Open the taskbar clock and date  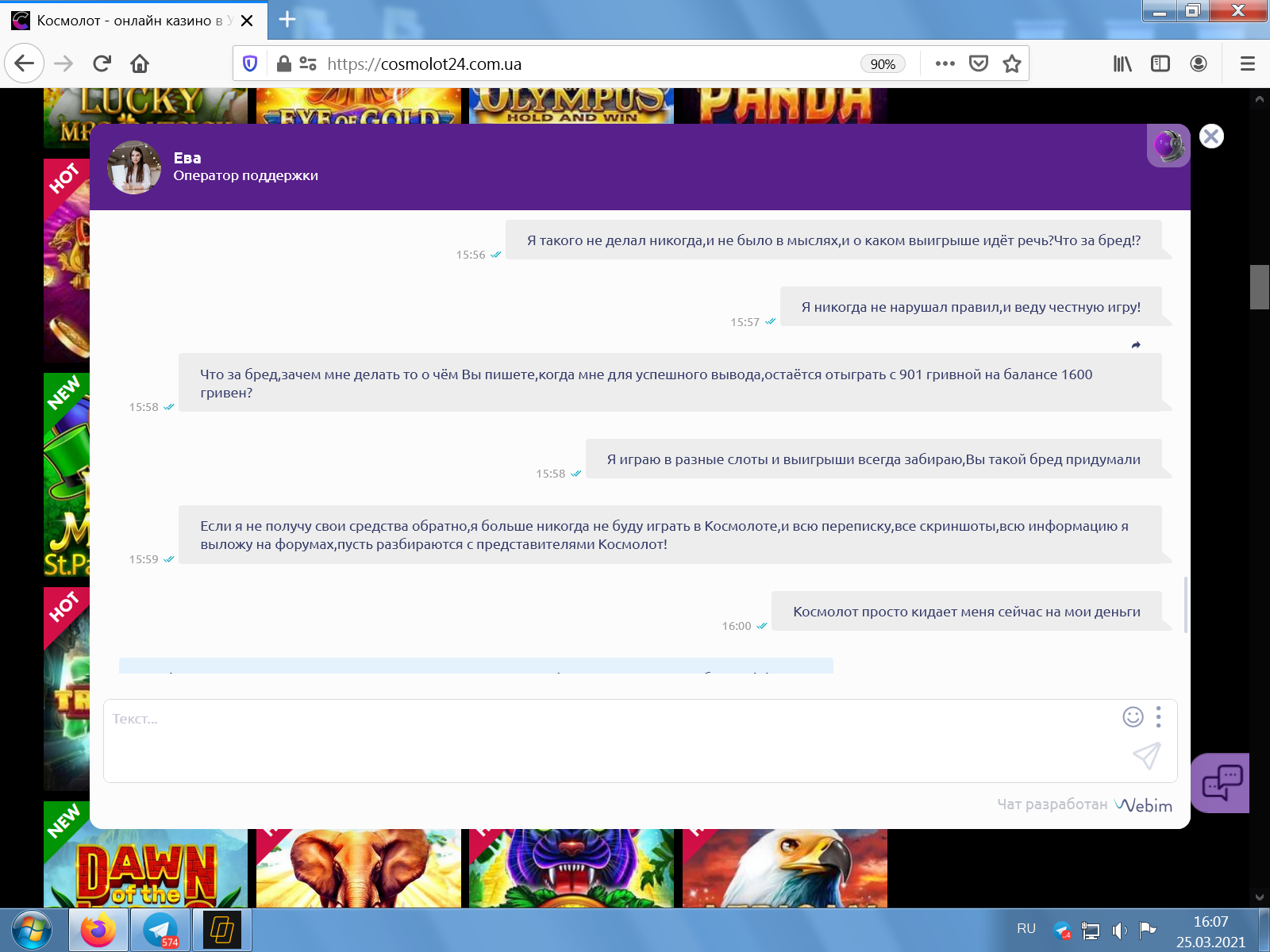tap(1210, 931)
